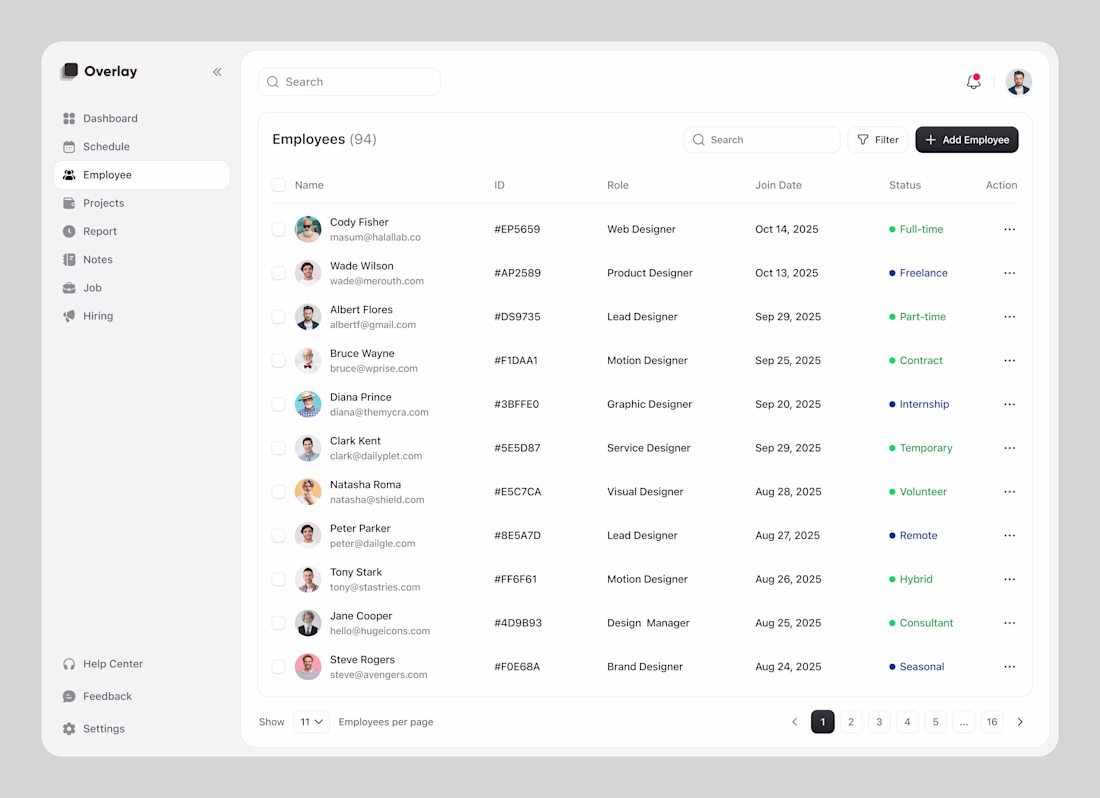
Task: Open the user profile avatar
Action: coord(1018,82)
